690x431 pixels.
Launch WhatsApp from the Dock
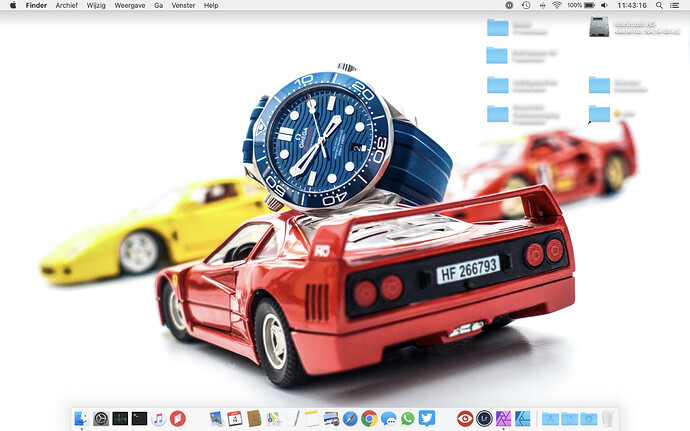[x=407, y=418]
